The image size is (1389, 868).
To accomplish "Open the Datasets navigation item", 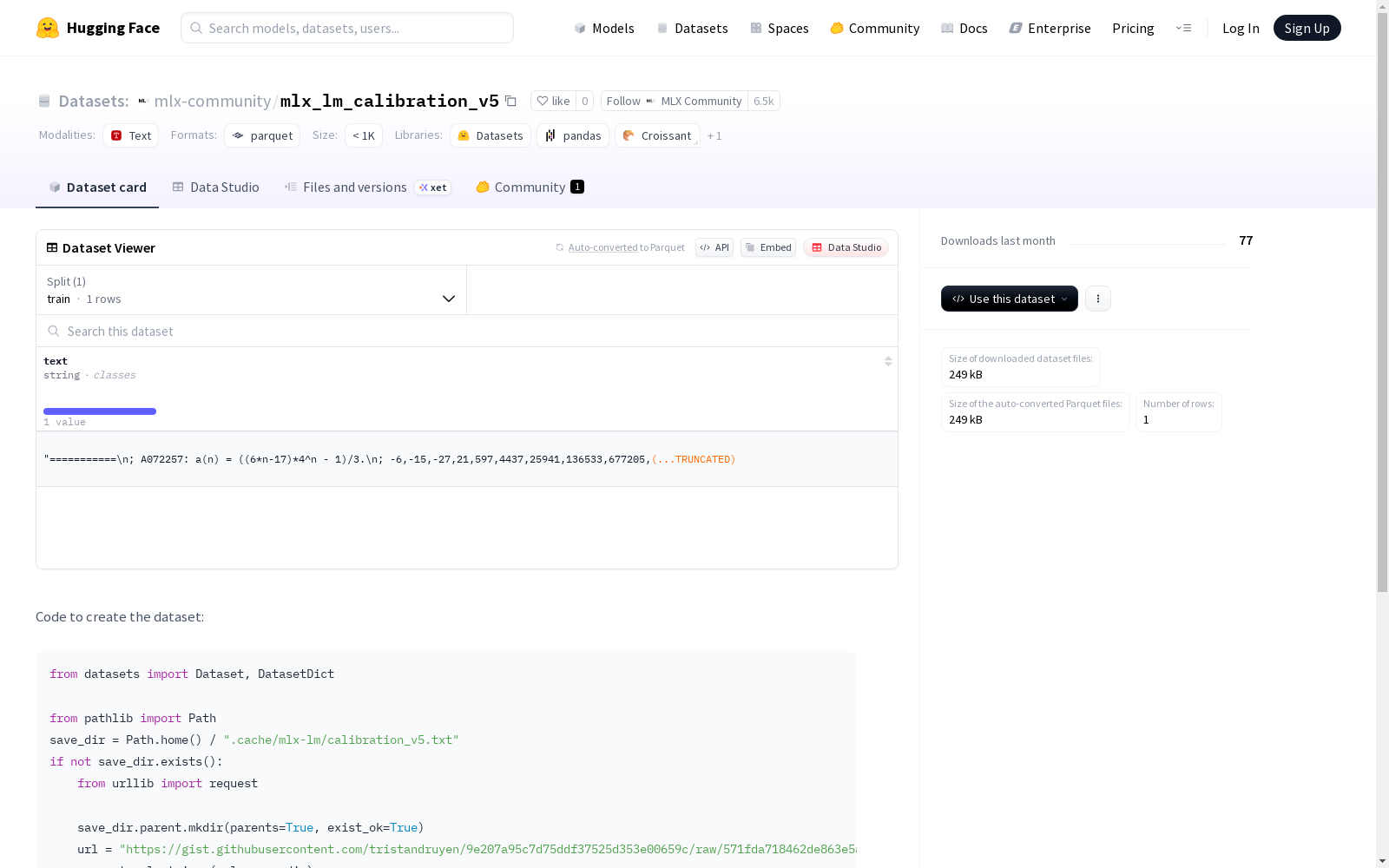I will tap(692, 28).
